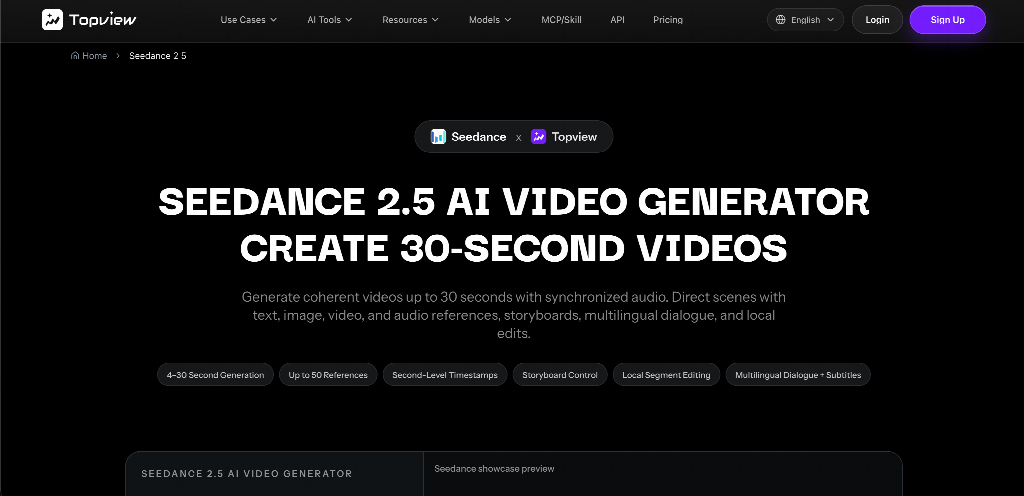Click the Seedance x Topview badge separator

tap(519, 138)
